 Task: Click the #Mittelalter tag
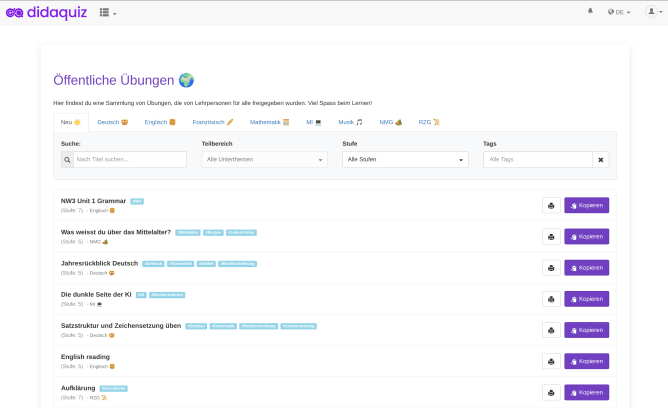pos(188,233)
